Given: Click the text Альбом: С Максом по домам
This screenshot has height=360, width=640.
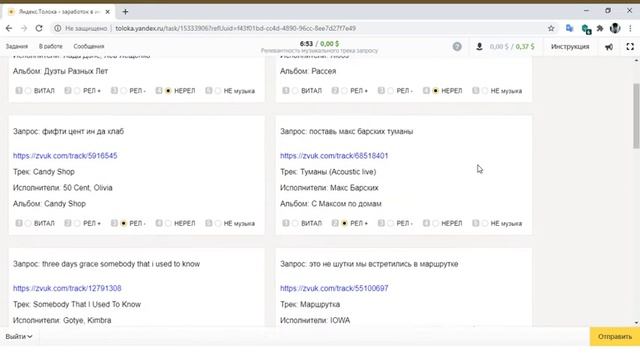Looking at the screenshot, I should 331,204.
